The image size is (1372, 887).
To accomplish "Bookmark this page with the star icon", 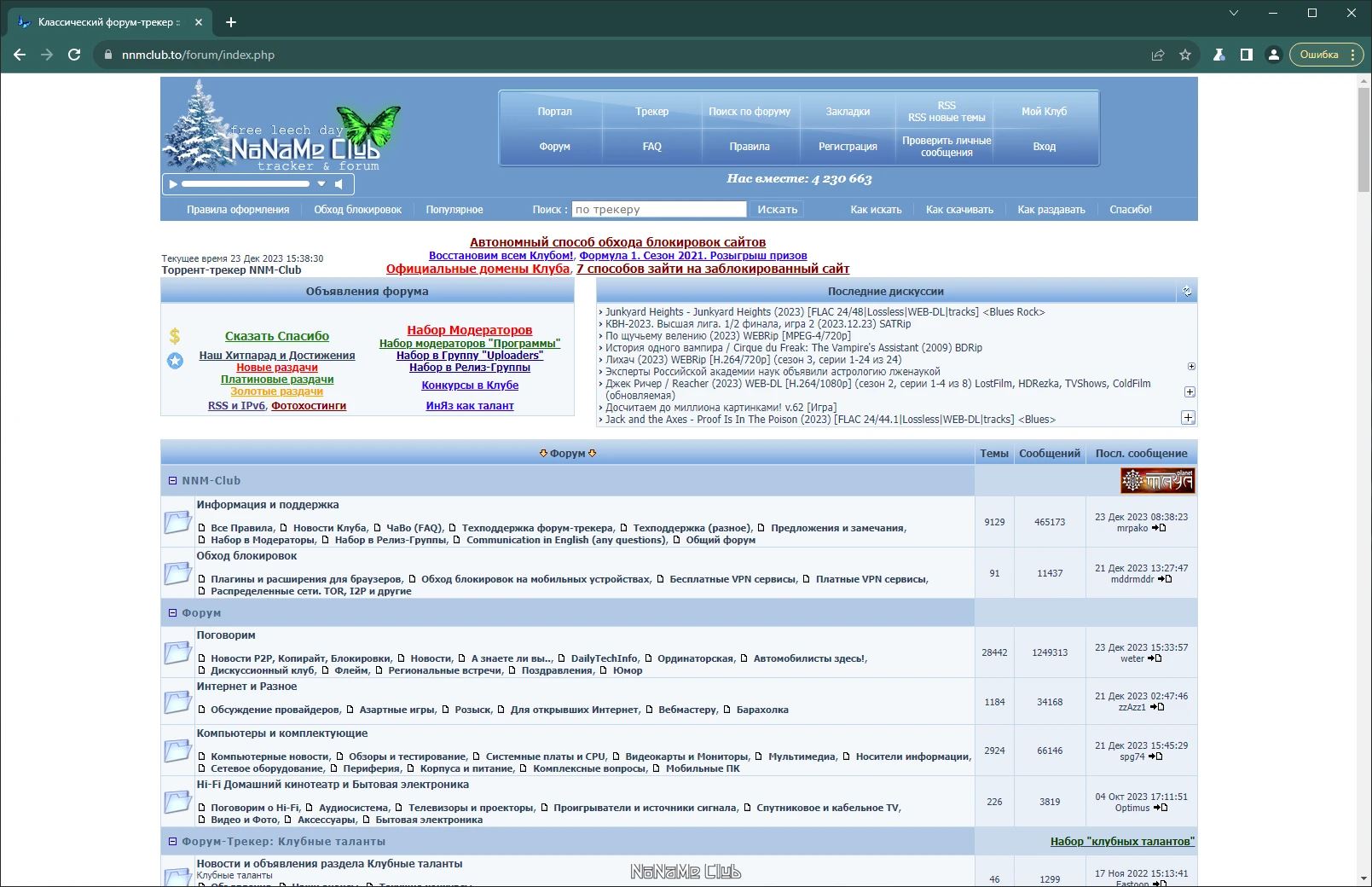I will pos(1185,55).
